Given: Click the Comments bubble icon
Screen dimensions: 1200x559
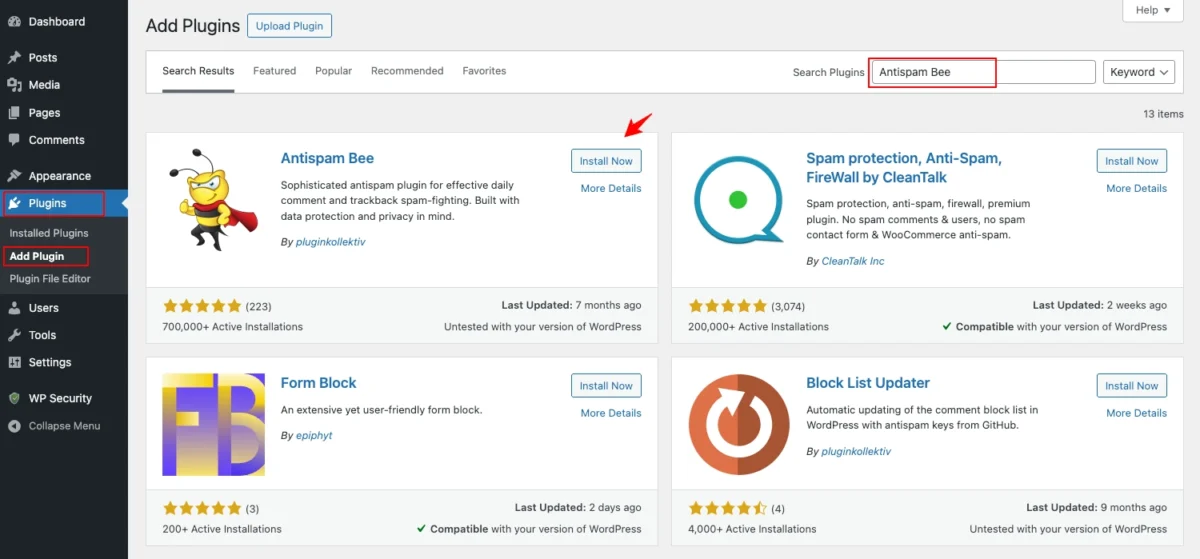Looking at the screenshot, I should click(14, 140).
